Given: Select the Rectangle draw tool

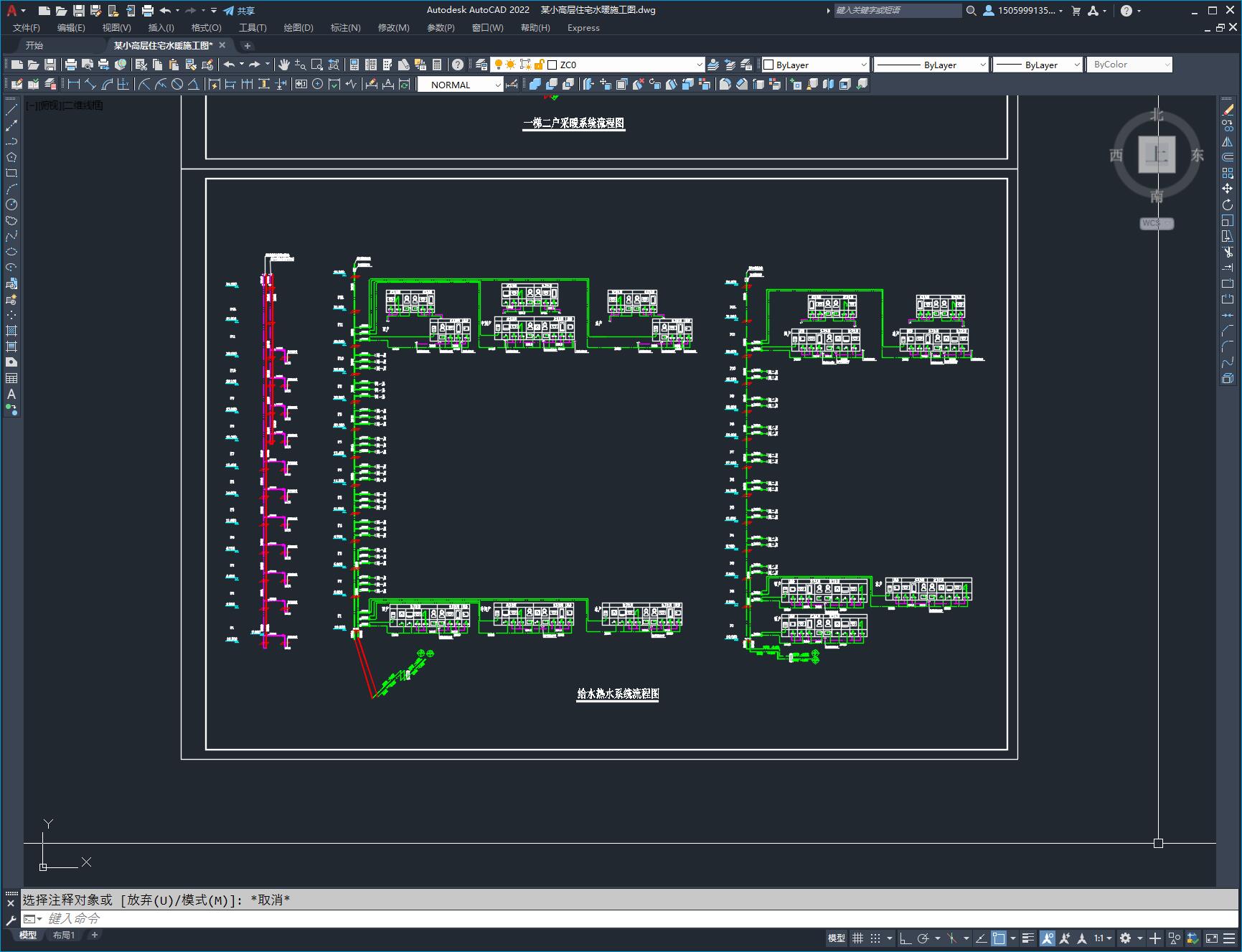Looking at the screenshot, I should point(11,173).
